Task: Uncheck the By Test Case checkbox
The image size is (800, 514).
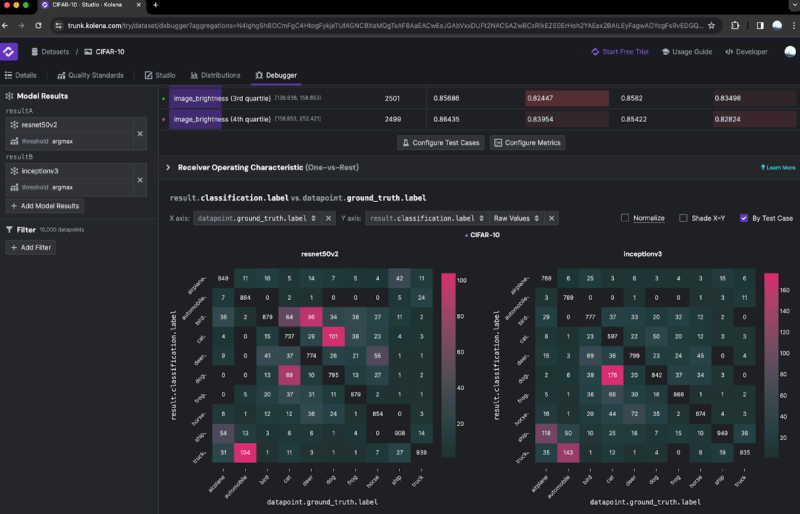Action: 743,218
